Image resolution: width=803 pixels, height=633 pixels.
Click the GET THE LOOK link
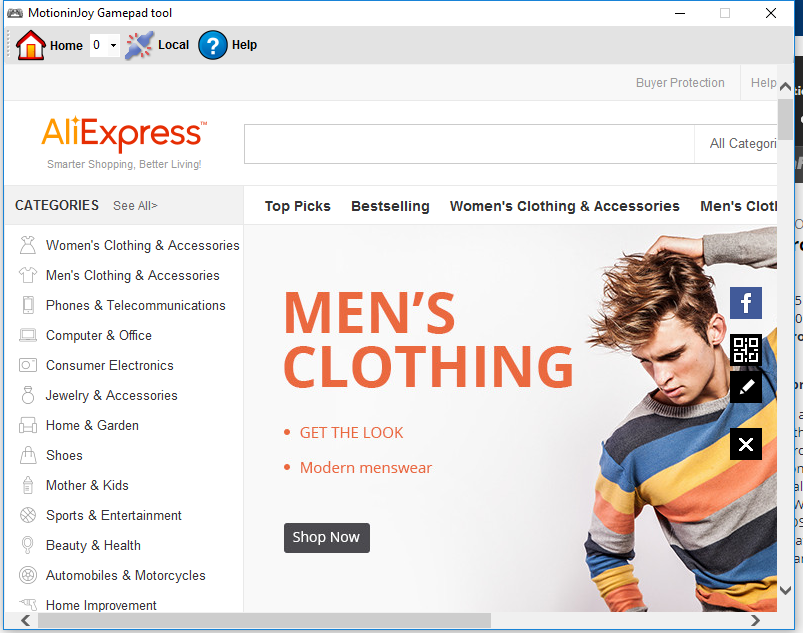pyautogui.click(x=351, y=433)
